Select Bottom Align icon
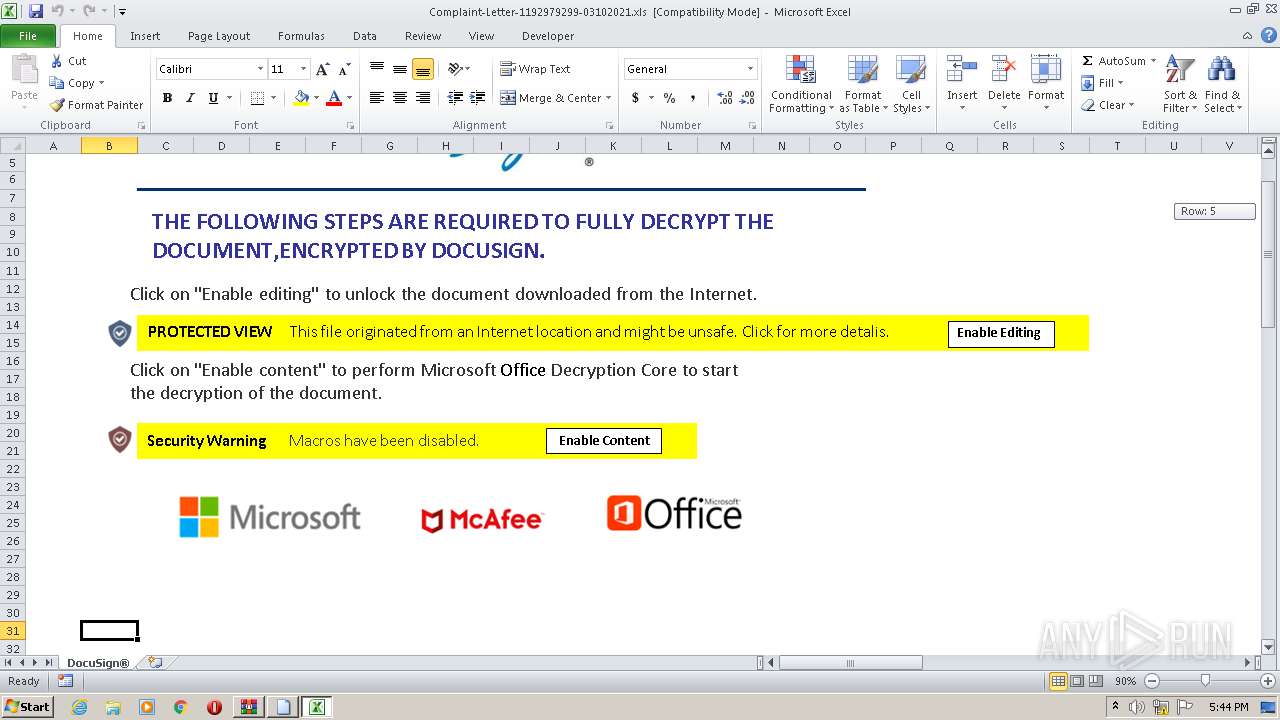 pyautogui.click(x=422, y=69)
